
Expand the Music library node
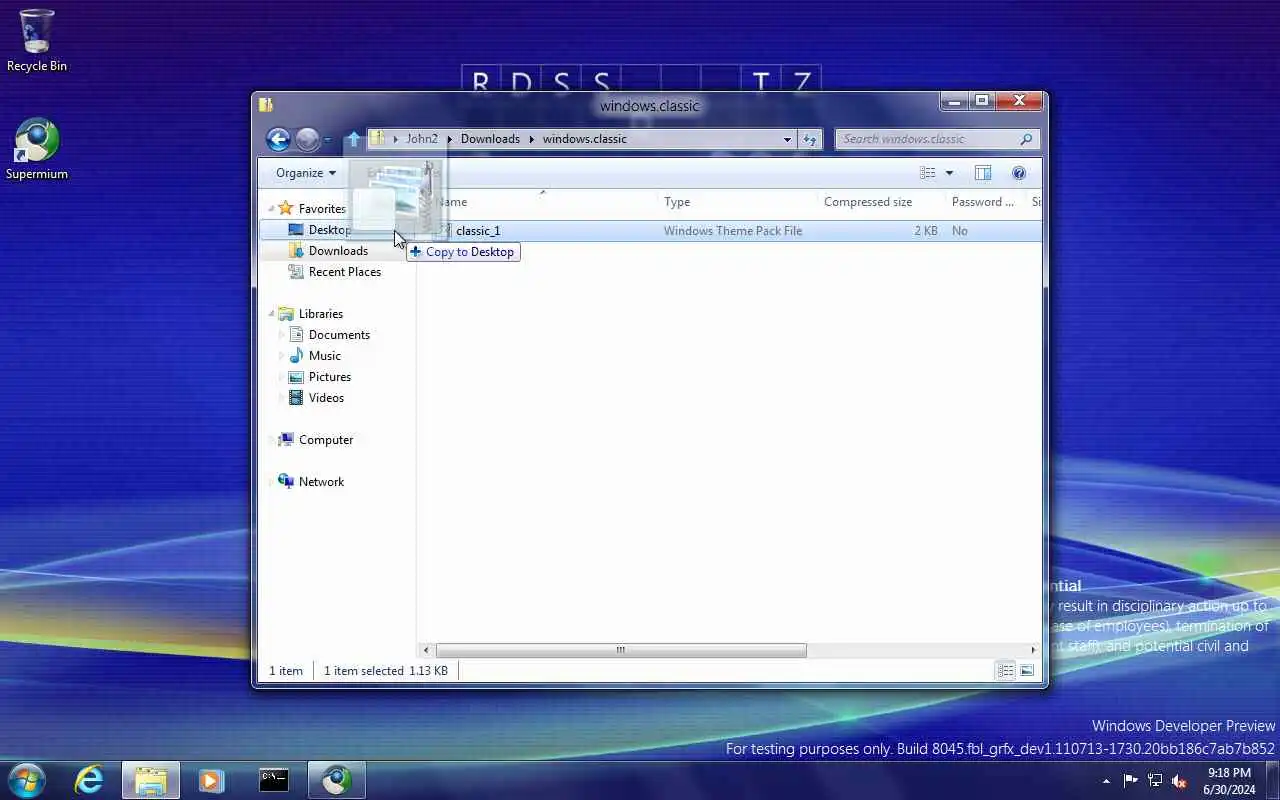(281, 356)
